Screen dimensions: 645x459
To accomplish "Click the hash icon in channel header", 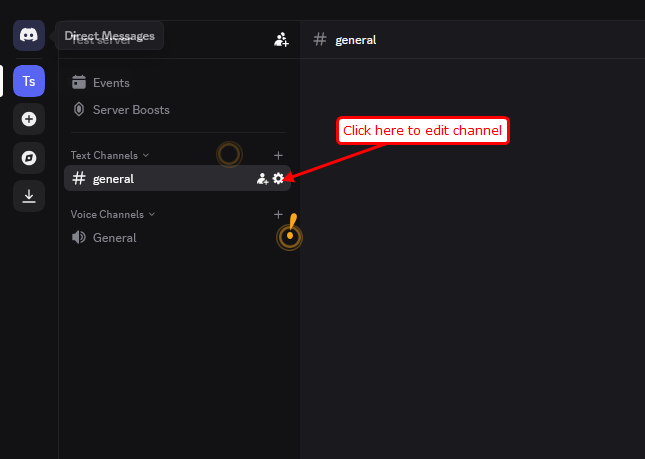I will (x=320, y=39).
